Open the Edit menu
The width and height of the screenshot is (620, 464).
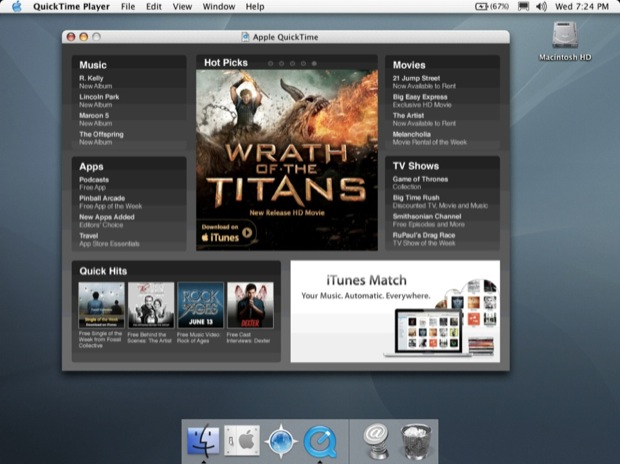coord(154,6)
